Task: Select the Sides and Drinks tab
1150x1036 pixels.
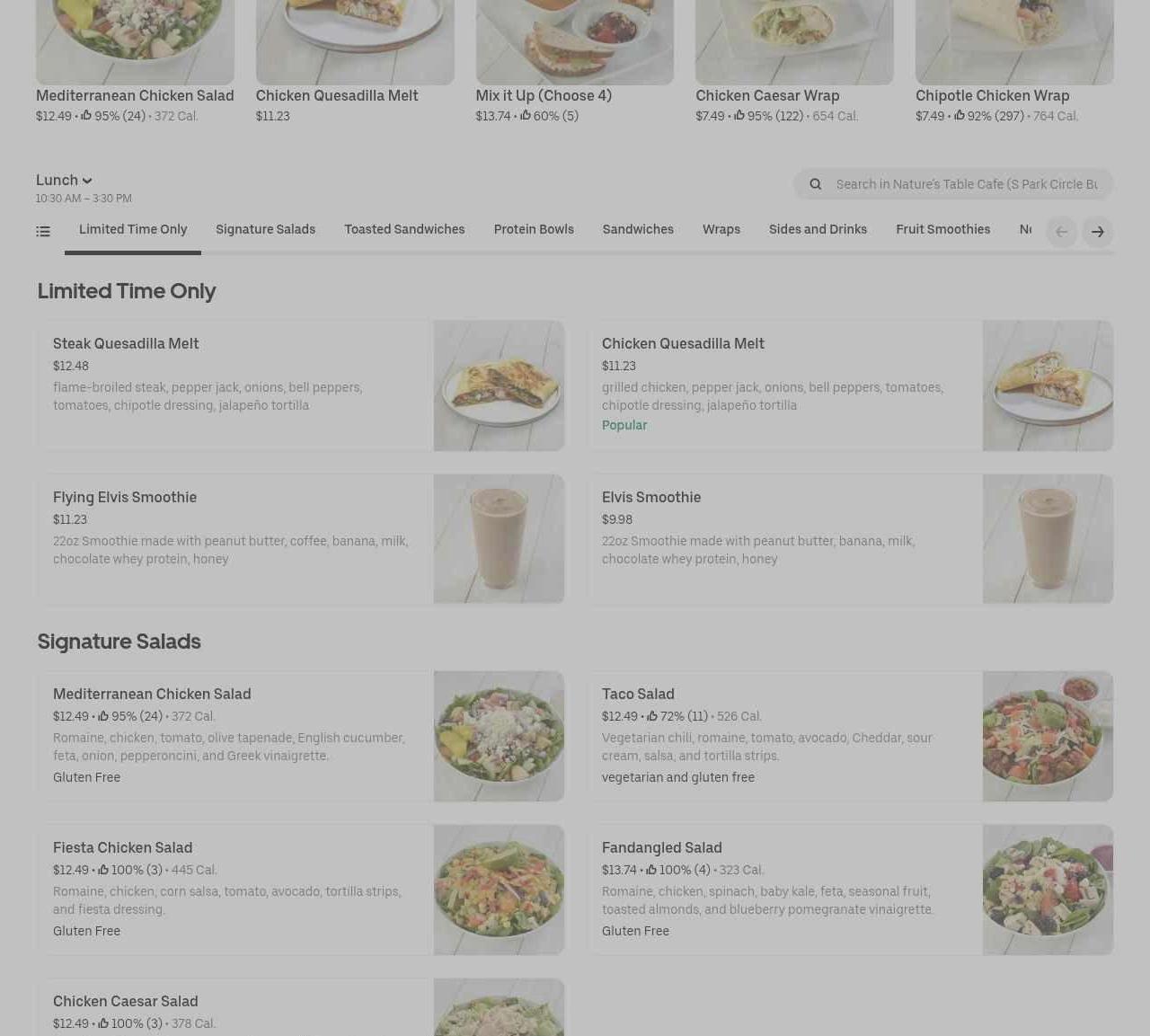Action: (818, 230)
